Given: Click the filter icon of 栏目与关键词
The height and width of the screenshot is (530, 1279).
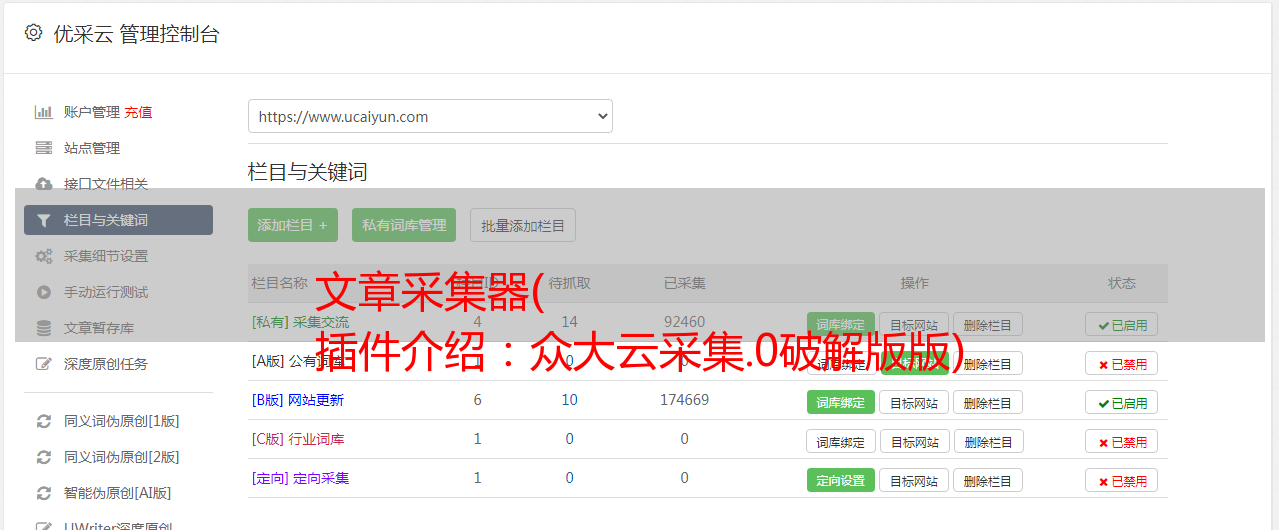Looking at the screenshot, I should click(x=43, y=220).
